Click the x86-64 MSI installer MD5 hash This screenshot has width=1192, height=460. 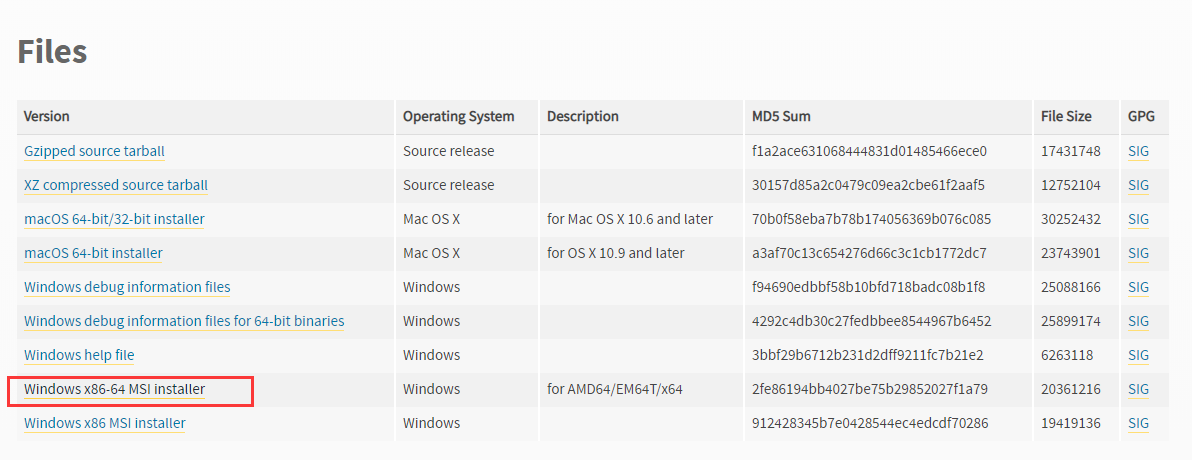point(870,389)
